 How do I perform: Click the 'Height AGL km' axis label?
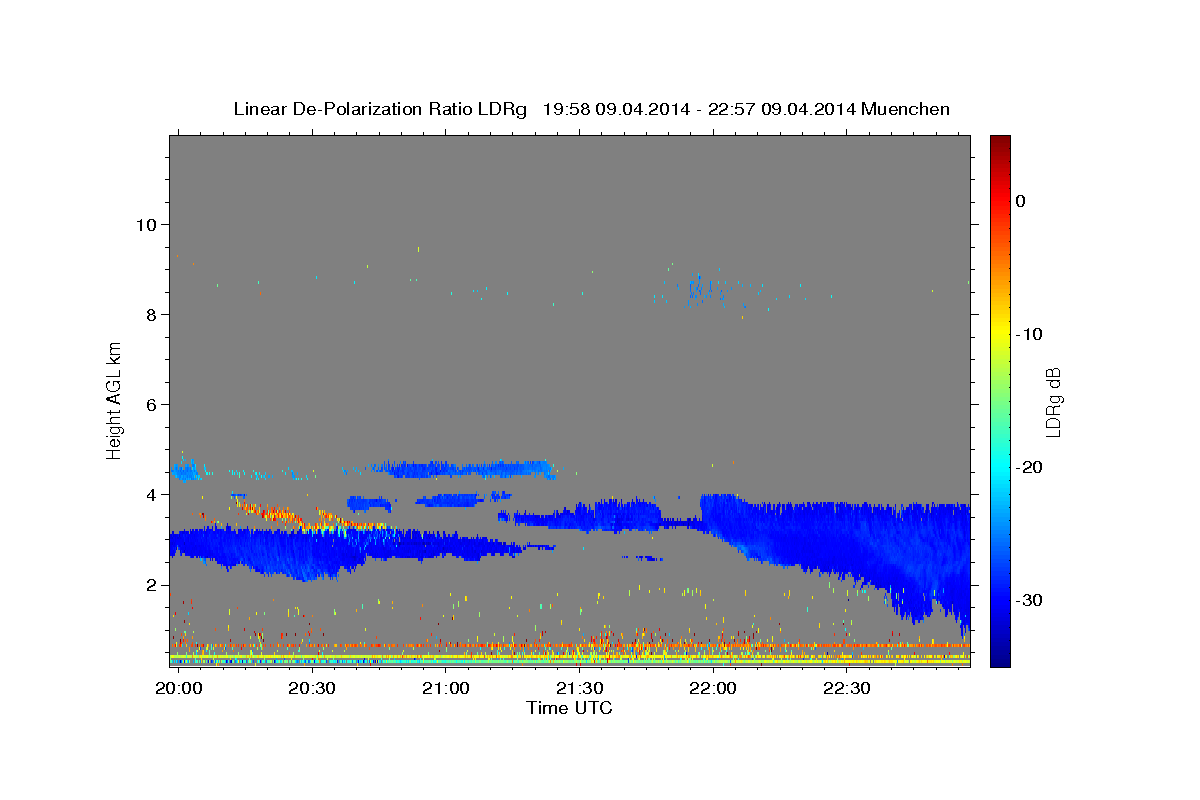[115, 399]
